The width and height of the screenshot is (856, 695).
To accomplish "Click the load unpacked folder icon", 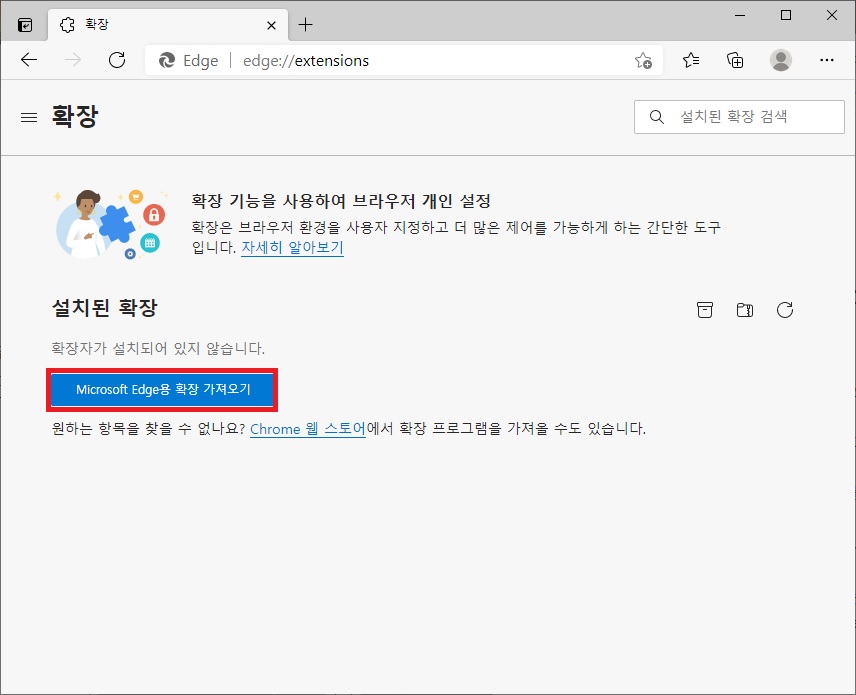I will 745,310.
